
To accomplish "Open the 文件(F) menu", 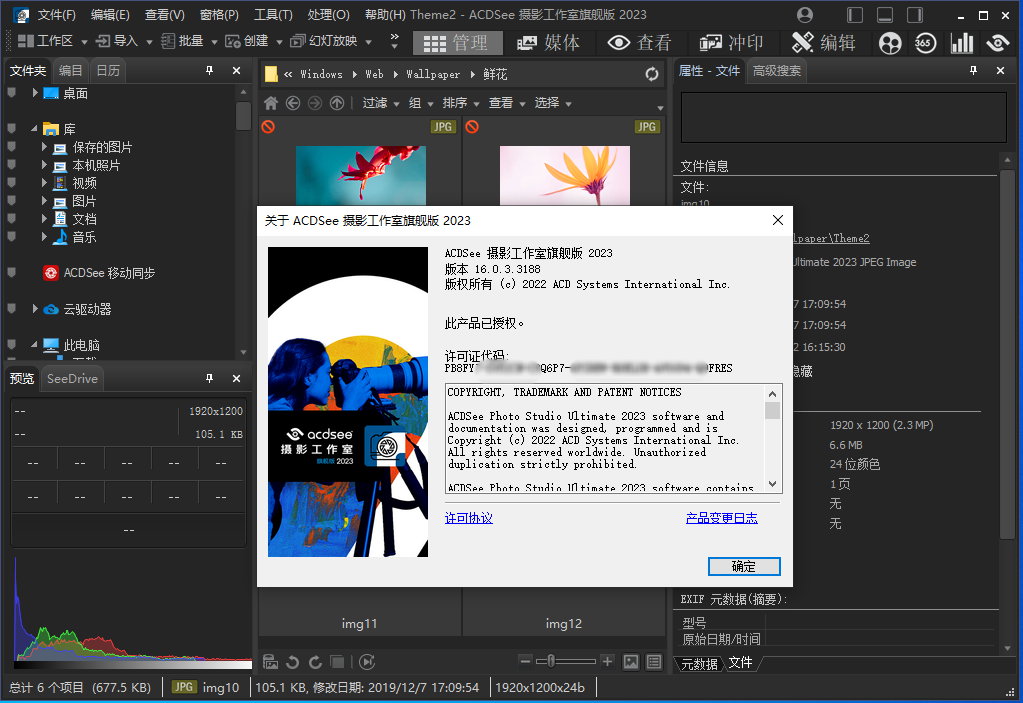I will click(57, 14).
